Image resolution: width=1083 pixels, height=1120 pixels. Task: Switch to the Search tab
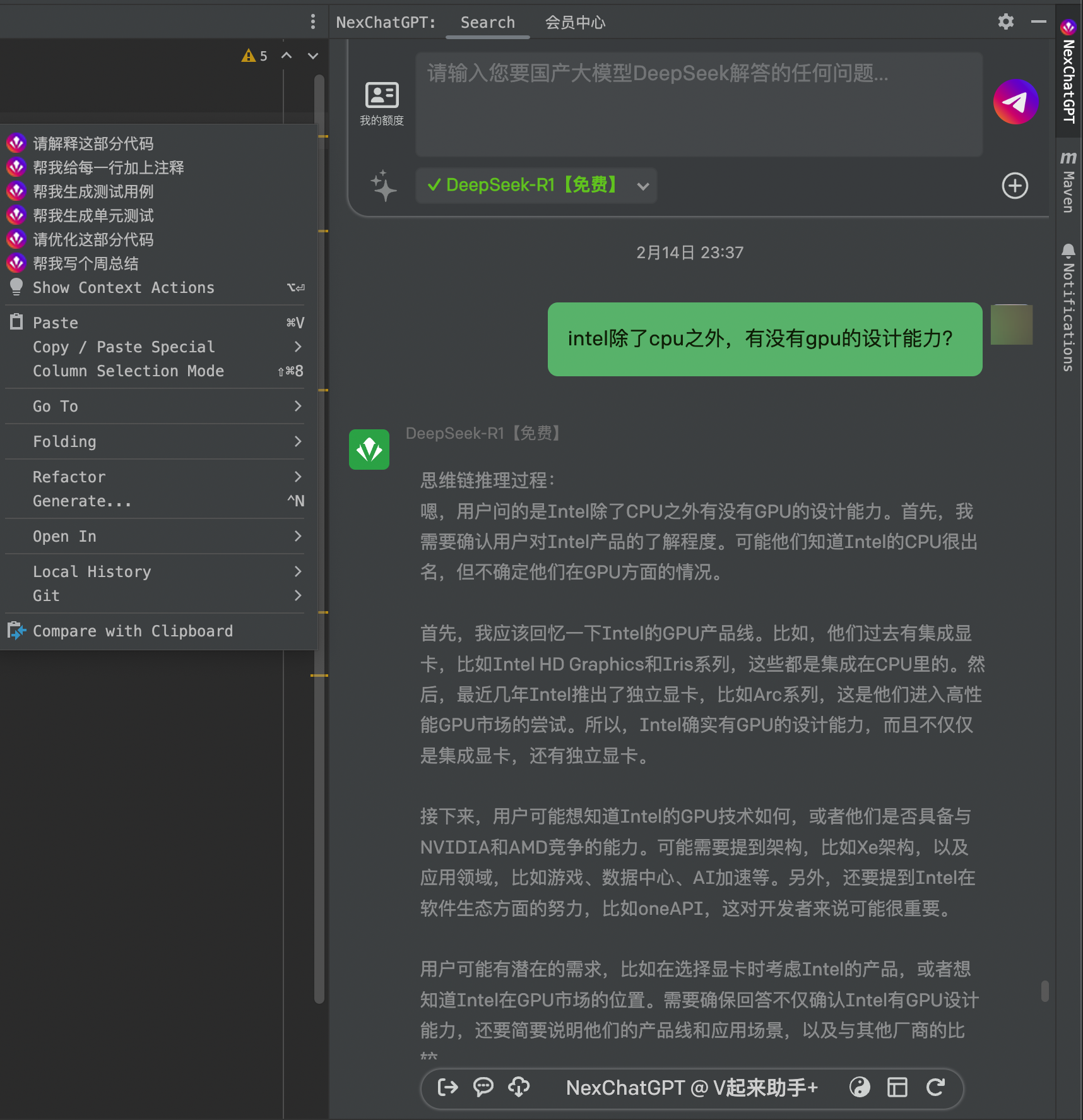[x=487, y=22]
